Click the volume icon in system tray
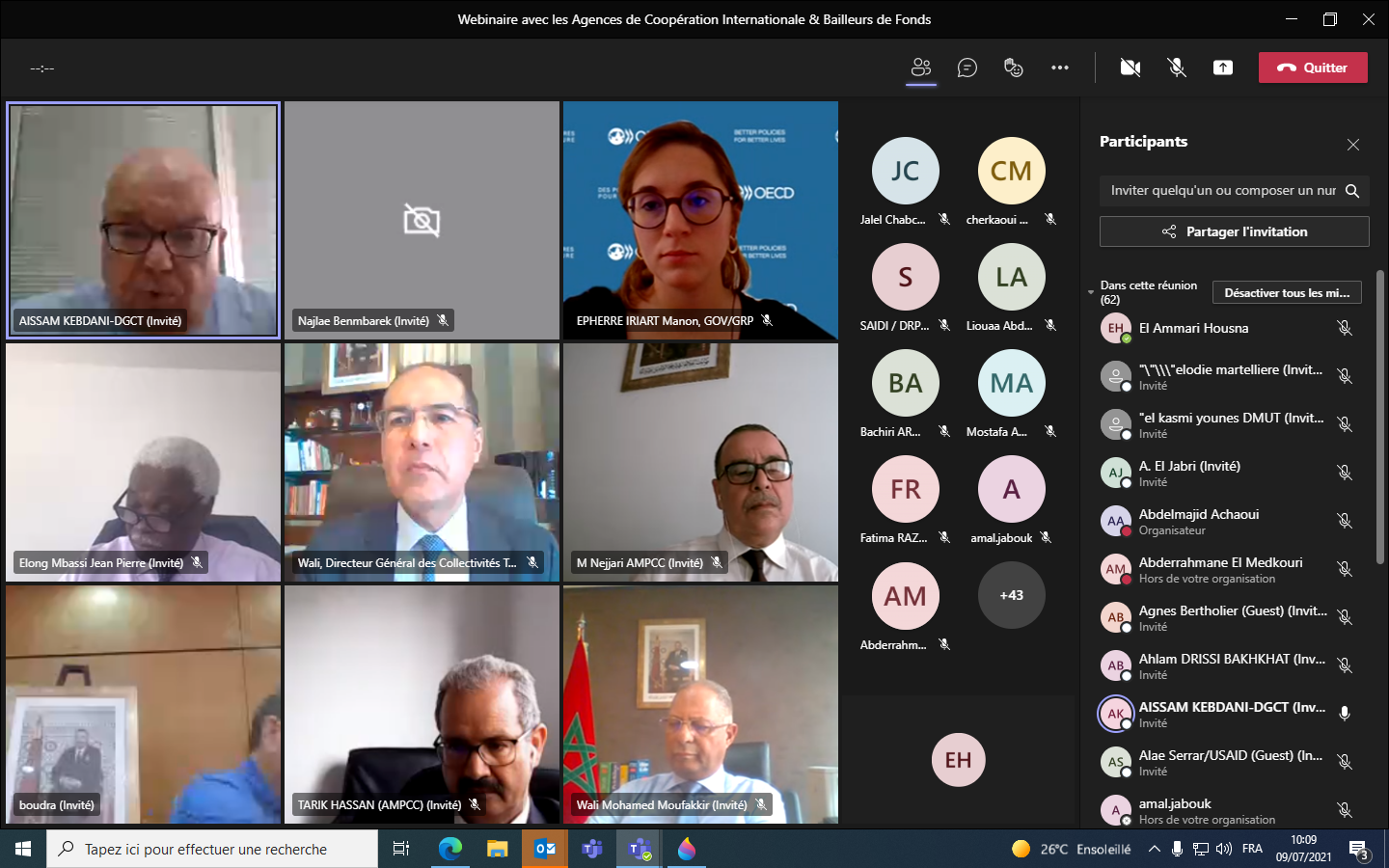Image resolution: width=1389 pixels, height=868 pixels. [x=1224, y=849]
